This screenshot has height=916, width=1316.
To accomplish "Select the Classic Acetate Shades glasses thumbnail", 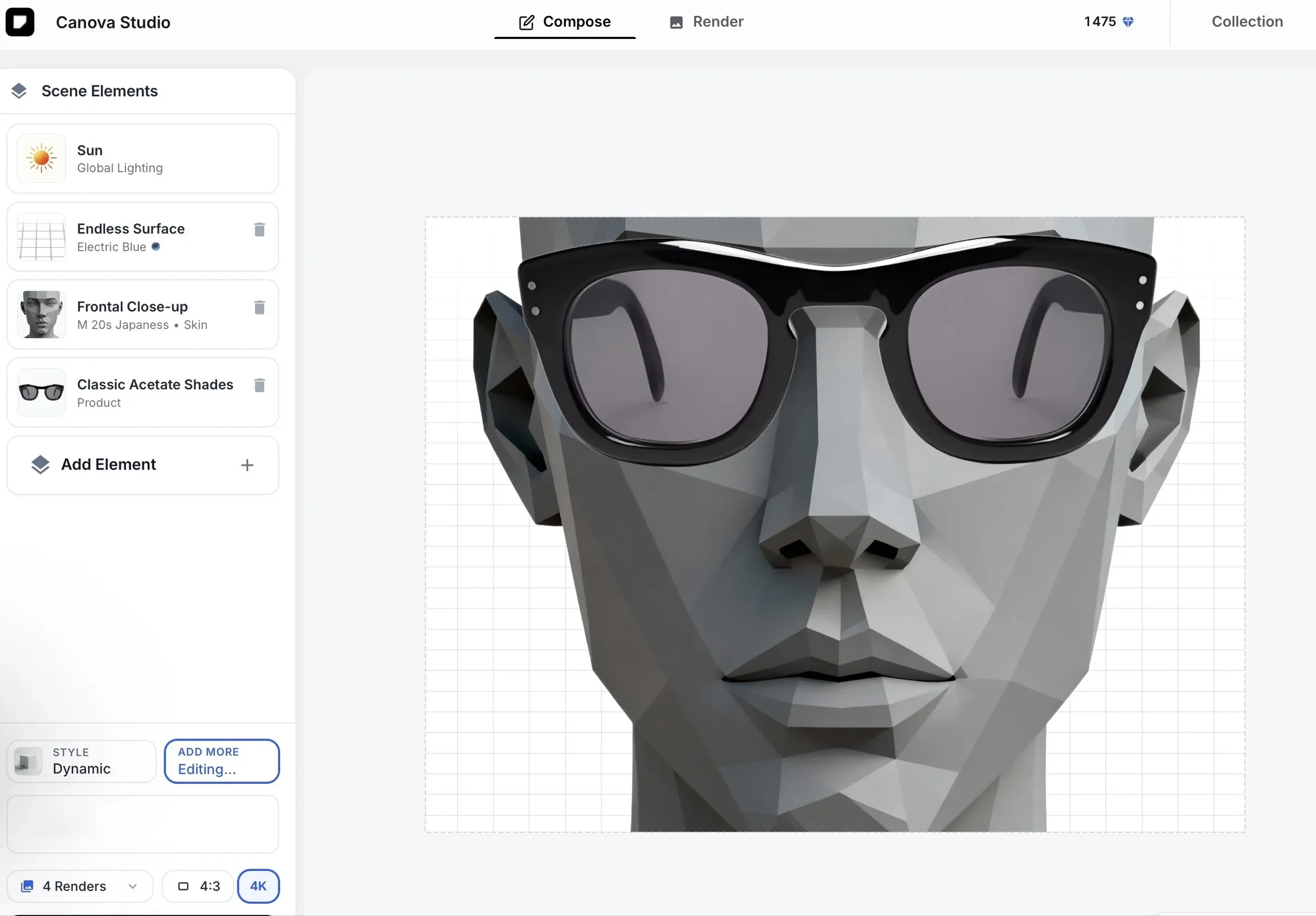I will coord(41,392).
